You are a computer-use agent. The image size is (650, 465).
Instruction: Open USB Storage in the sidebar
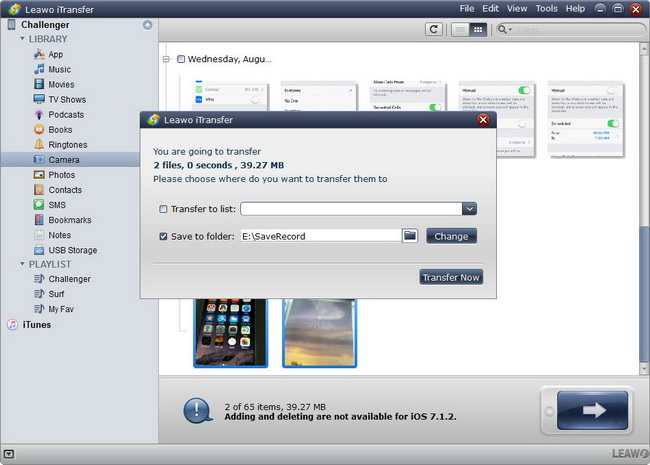point(72,250)
